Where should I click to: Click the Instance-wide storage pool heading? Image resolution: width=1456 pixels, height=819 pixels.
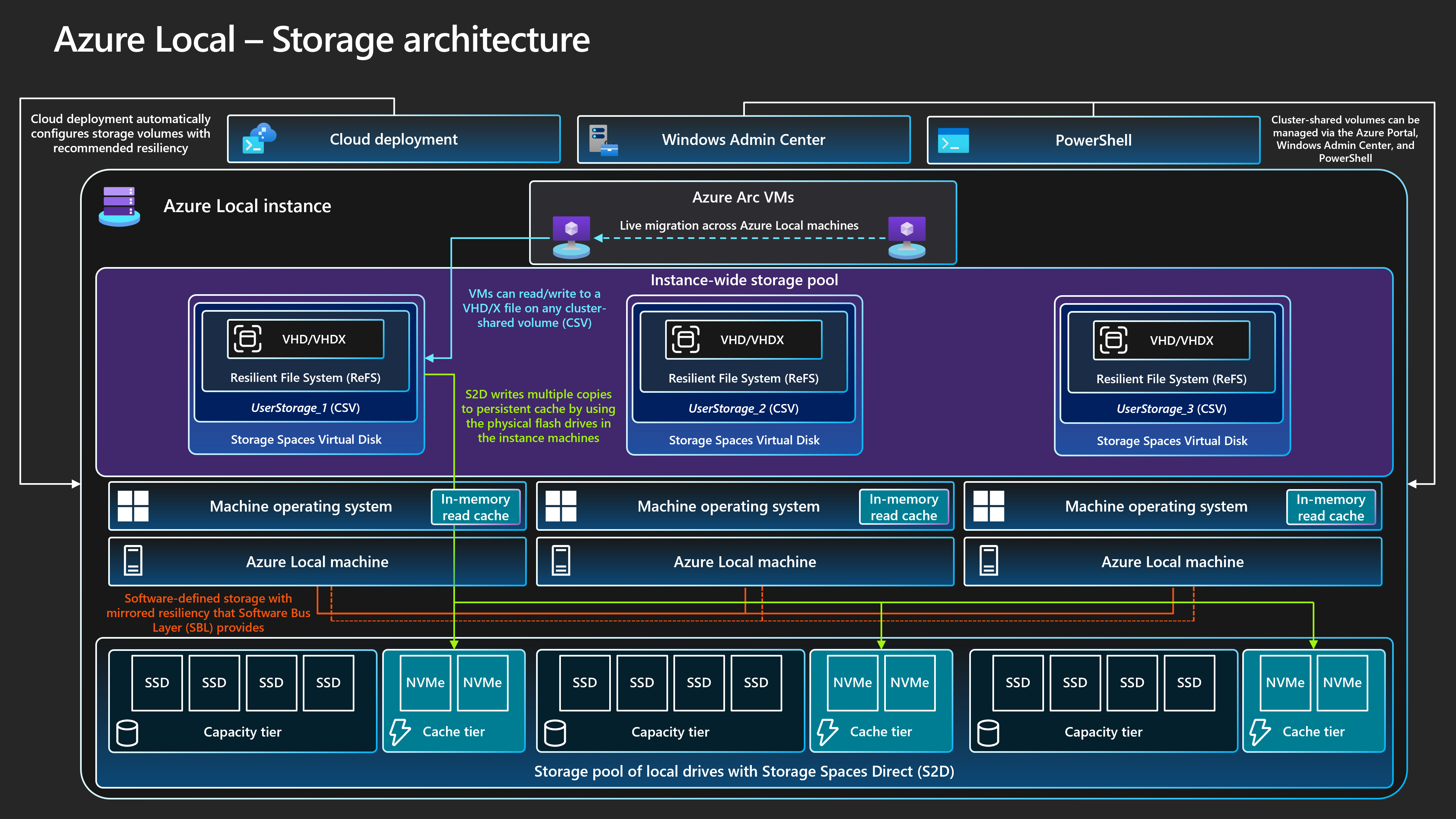[x=744, y=280]
